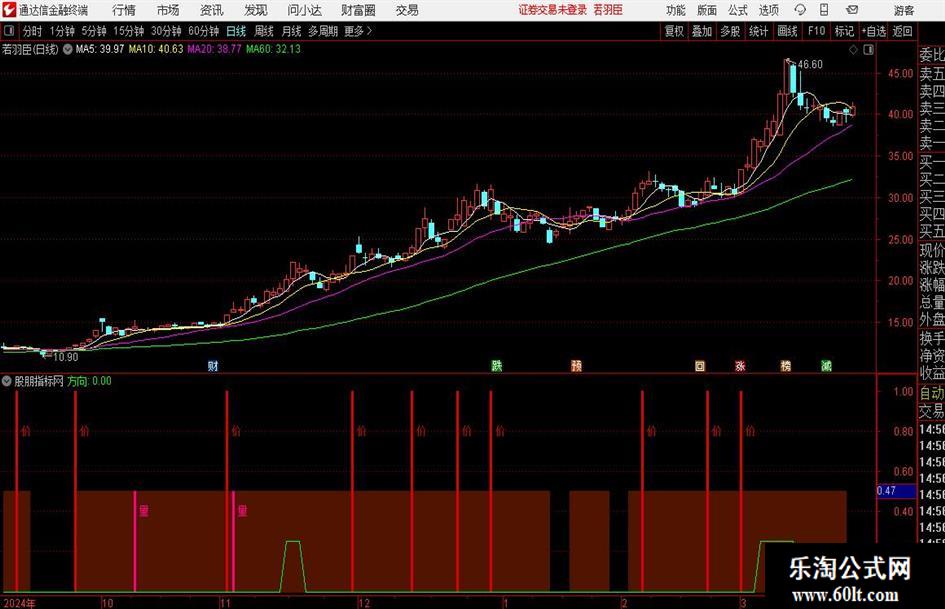Click the 证券交易未登录 login link
Viewport: 945px width, 609px height.
coord(552,10)
